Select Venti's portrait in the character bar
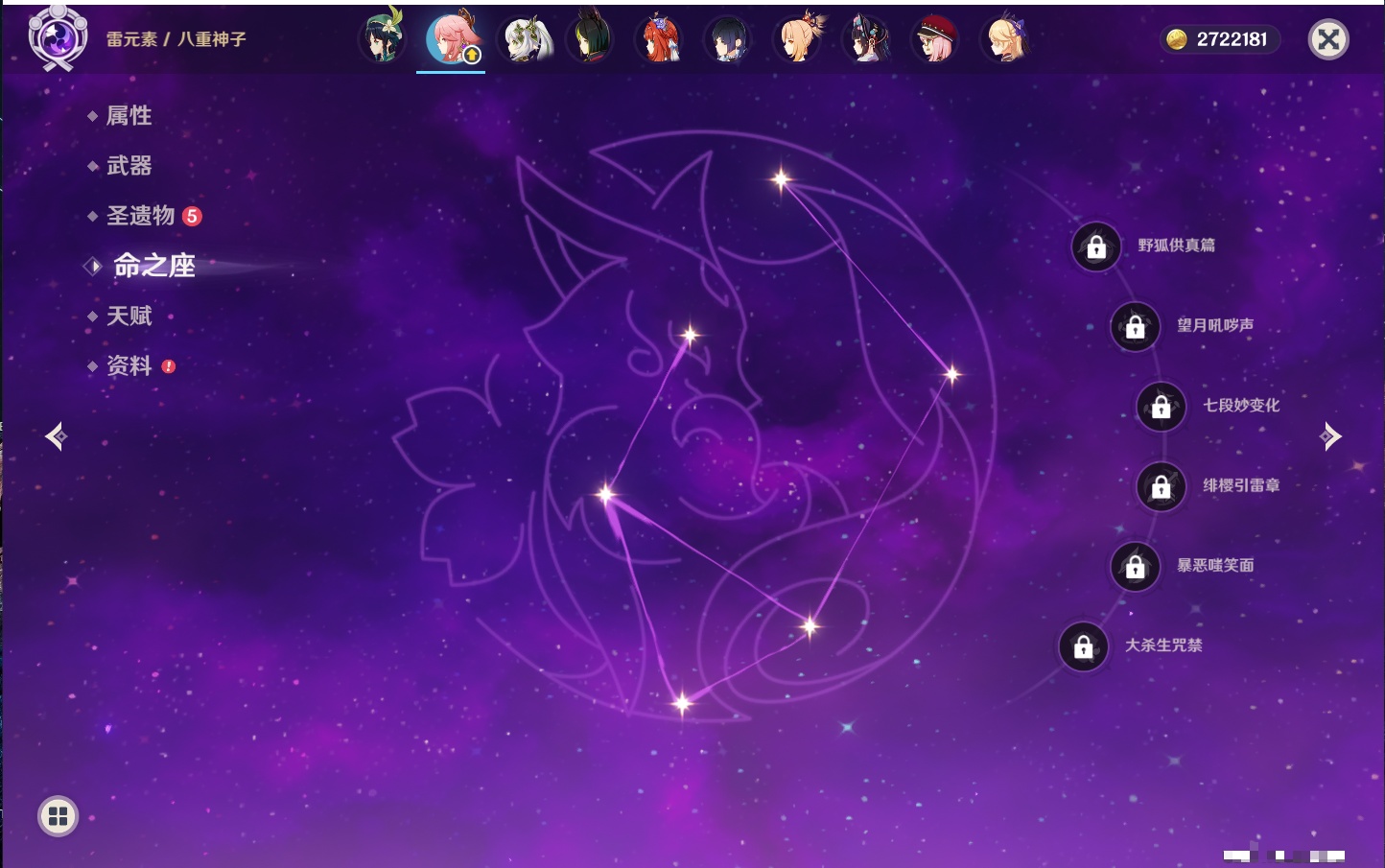1385x868 pixels. click(382, 38)
